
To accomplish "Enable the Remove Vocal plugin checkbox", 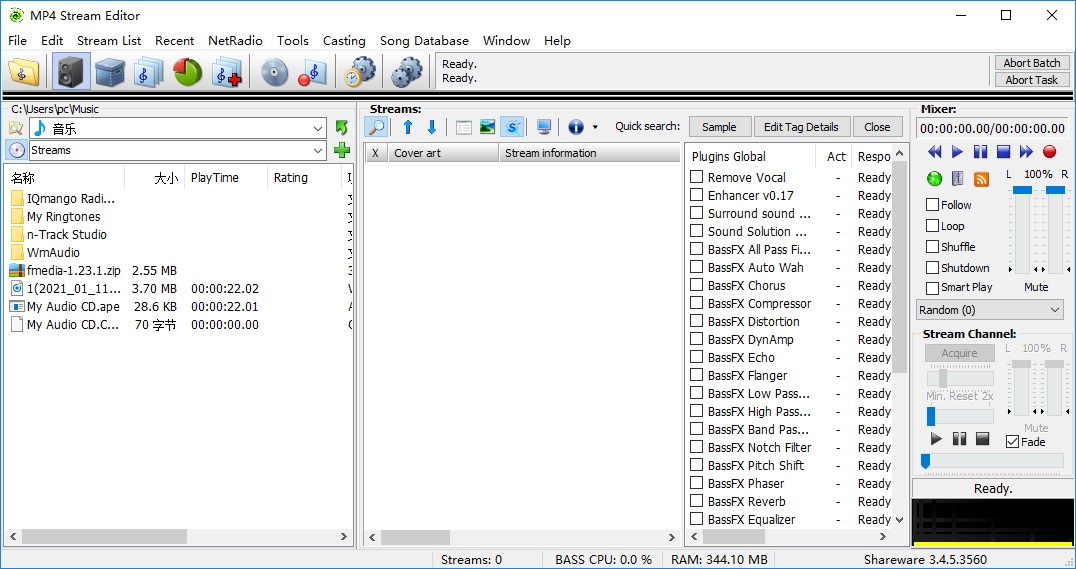I will coord(697,177).
